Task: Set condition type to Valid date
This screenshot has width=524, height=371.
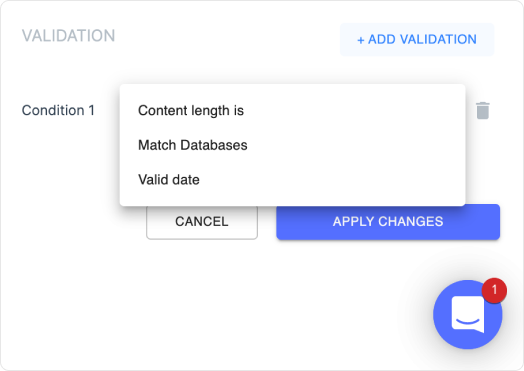Action: point(292,179)
